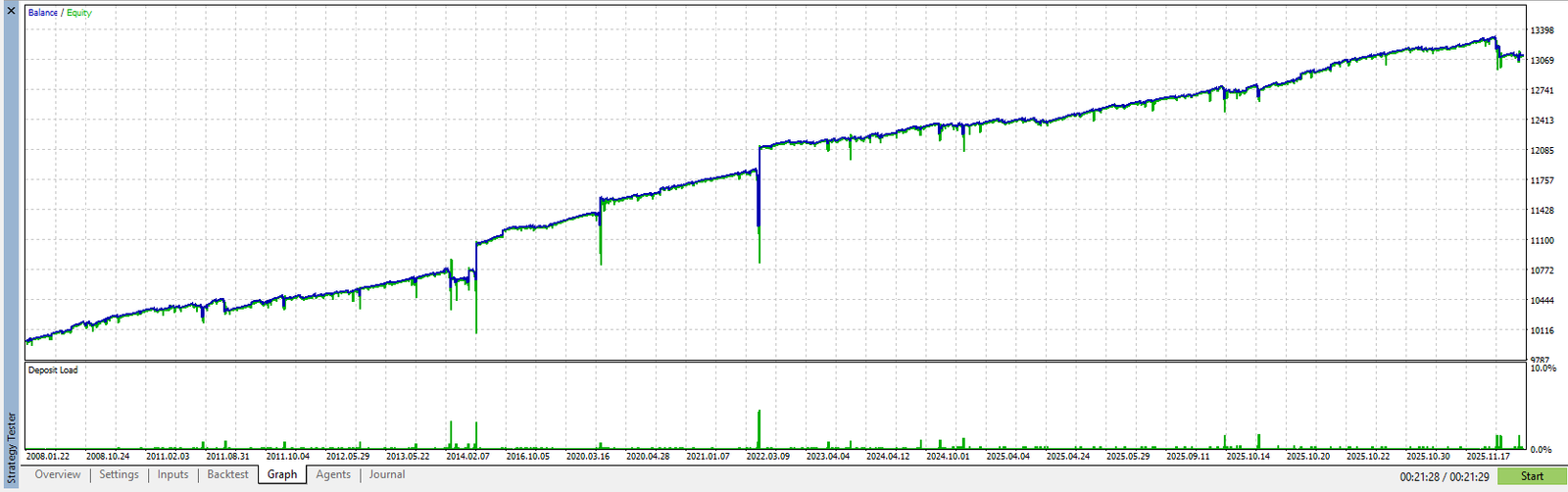This screenshot has width=1568, height=492.
Task: Click the 13398 value on the price scale
Action: 1542,30
